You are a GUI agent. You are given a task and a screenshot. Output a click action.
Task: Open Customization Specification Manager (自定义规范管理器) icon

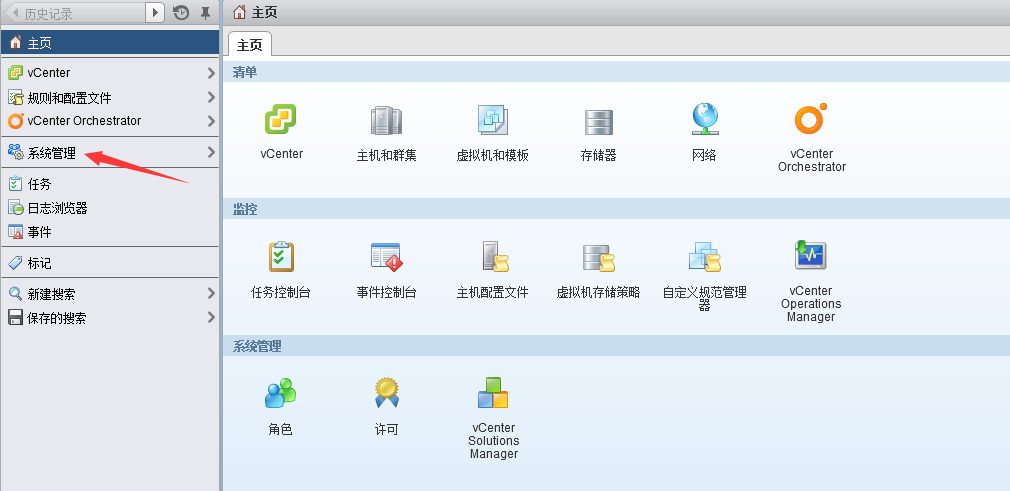(704, 257)
